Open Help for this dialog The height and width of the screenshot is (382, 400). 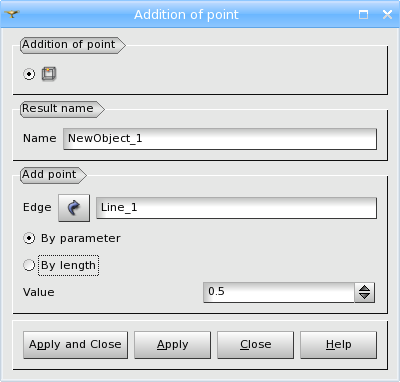point(338,345)
